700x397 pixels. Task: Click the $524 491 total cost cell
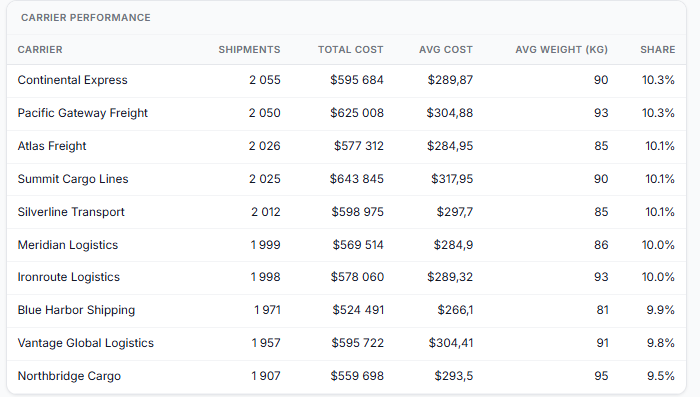tap(358, 310)
